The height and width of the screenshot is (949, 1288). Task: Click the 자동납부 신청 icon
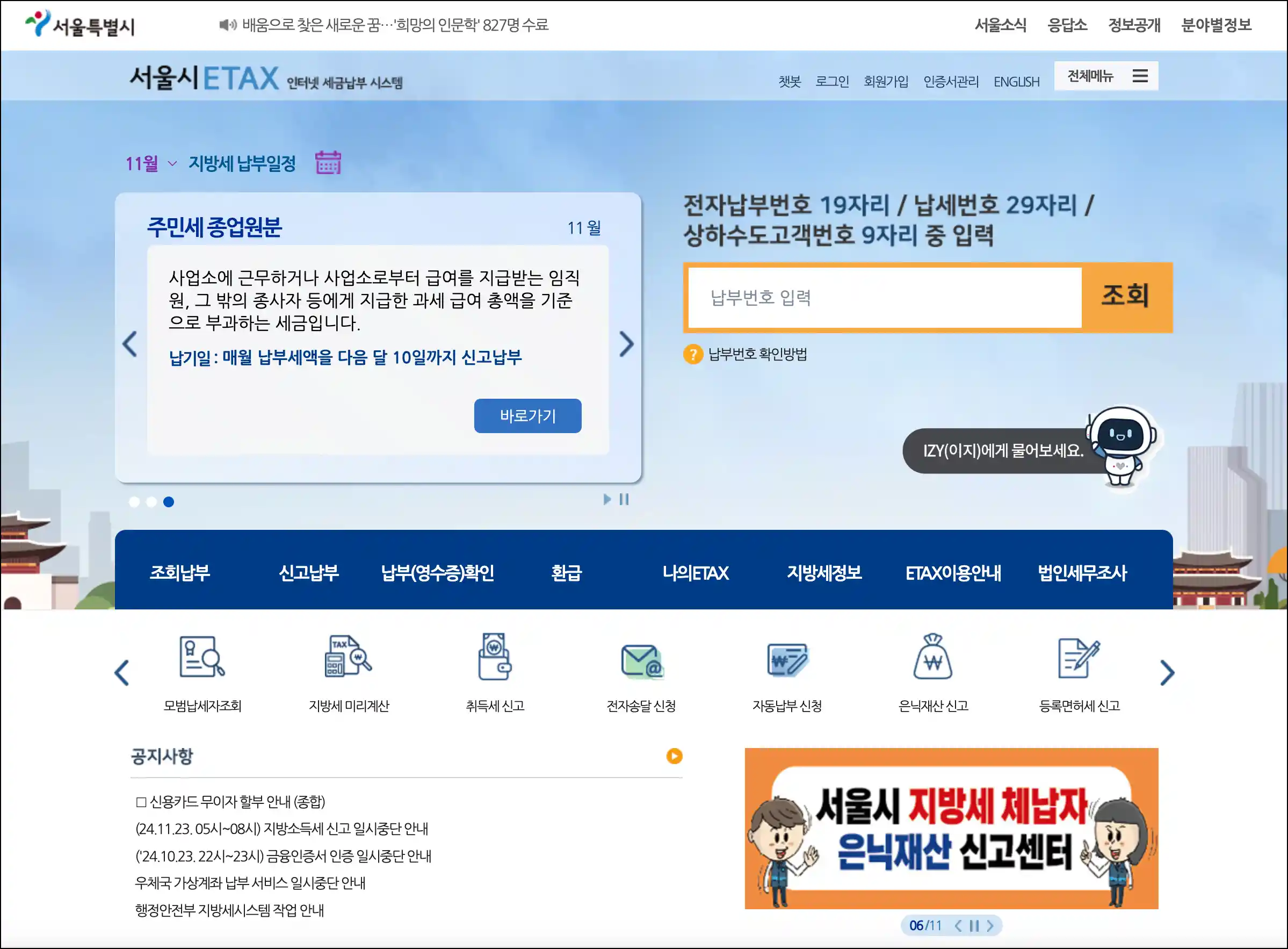[787, 659]
